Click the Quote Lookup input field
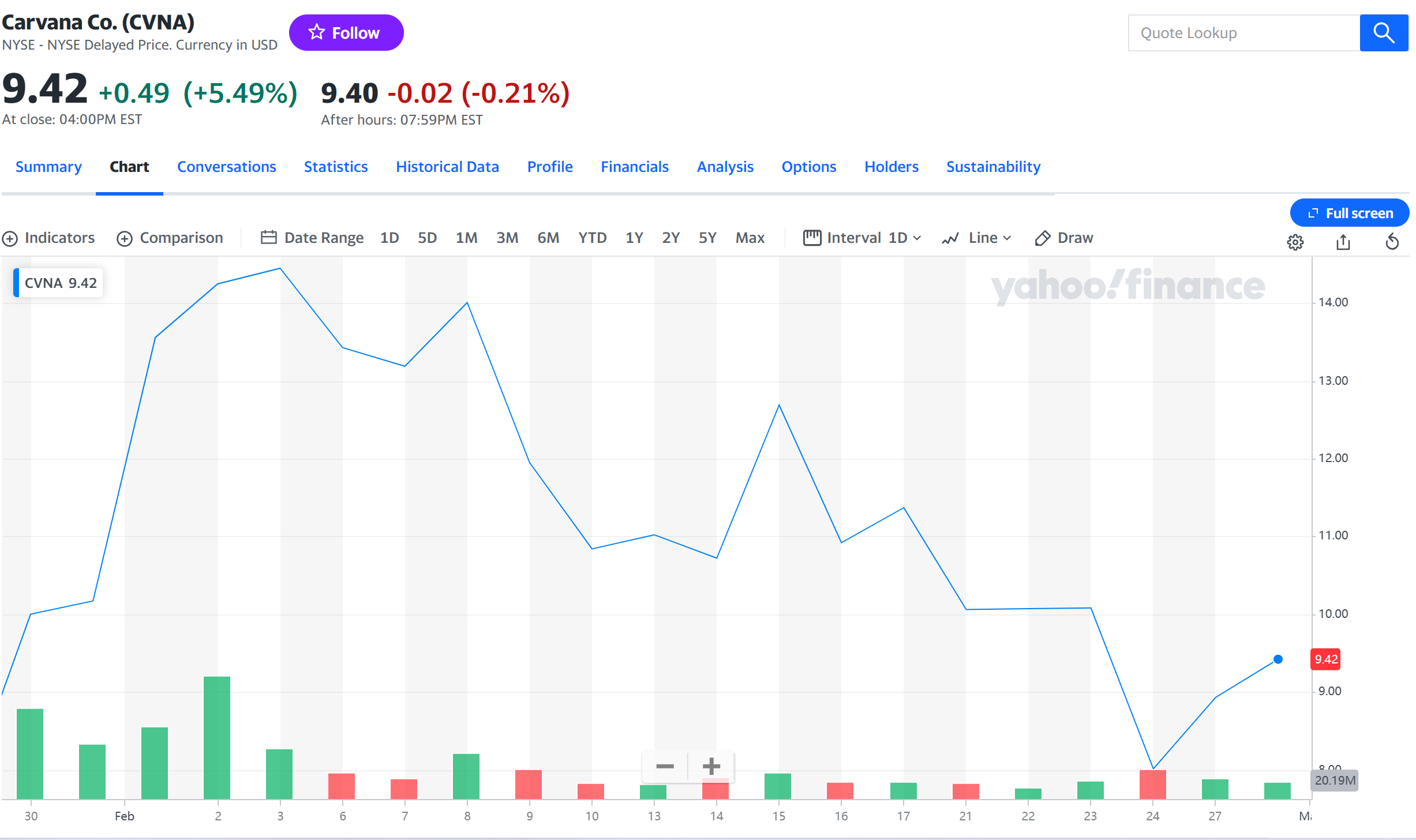This screenshot has width=1416, height=840. coord(1243,33)
